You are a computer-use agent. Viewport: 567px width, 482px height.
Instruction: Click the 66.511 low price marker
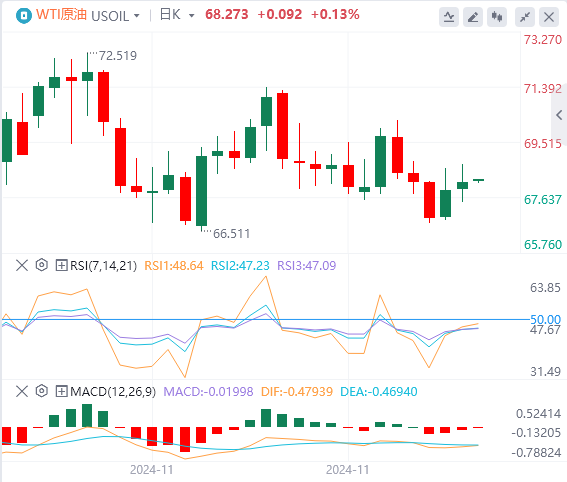231,234
